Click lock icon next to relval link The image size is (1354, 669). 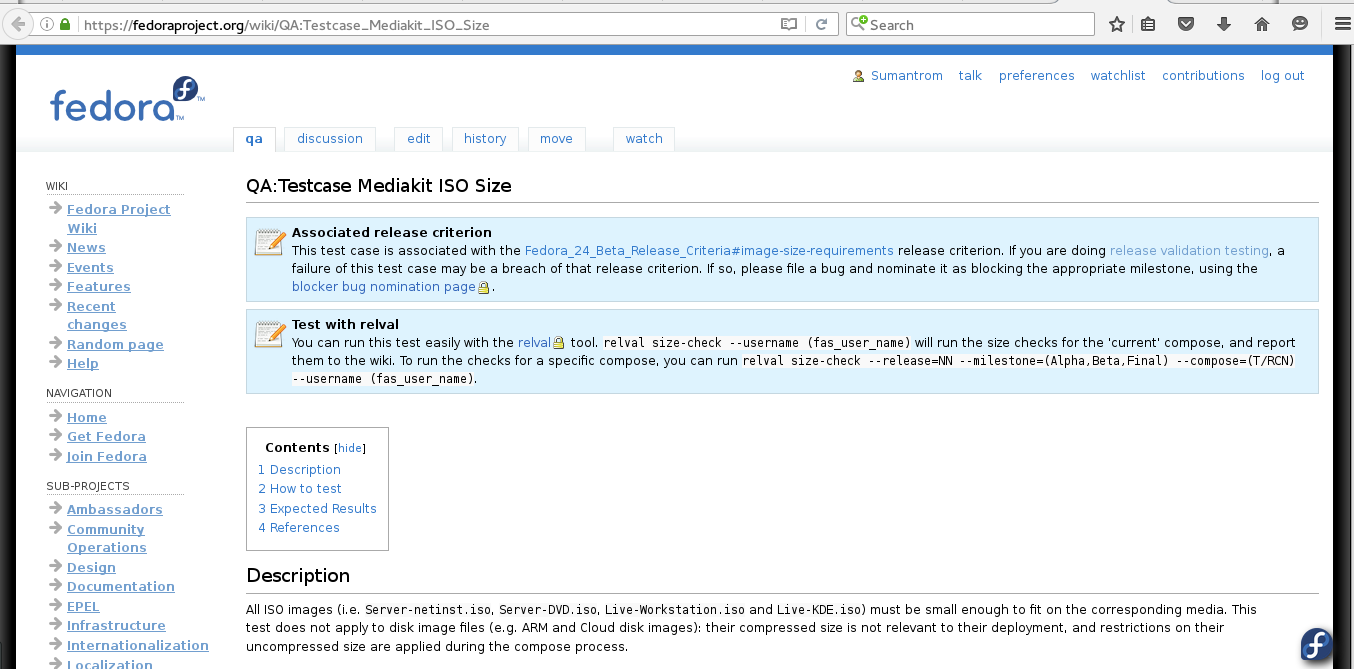(x=559, y=343)
